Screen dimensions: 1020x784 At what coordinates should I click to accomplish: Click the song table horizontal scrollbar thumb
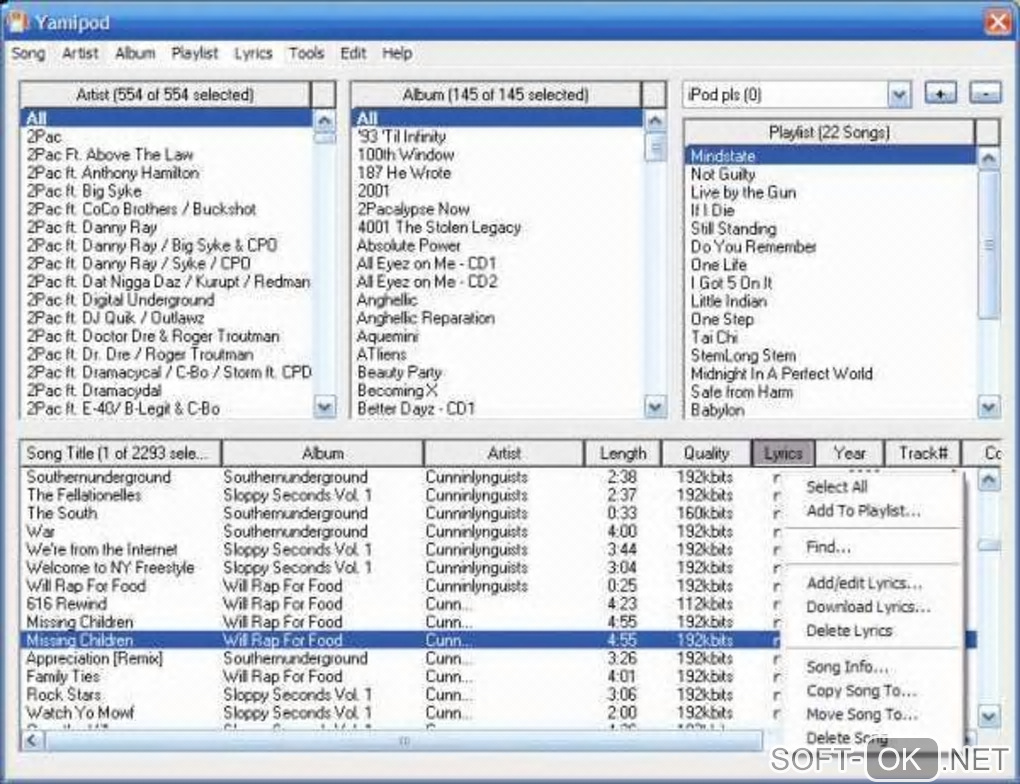tap(403, 740)
